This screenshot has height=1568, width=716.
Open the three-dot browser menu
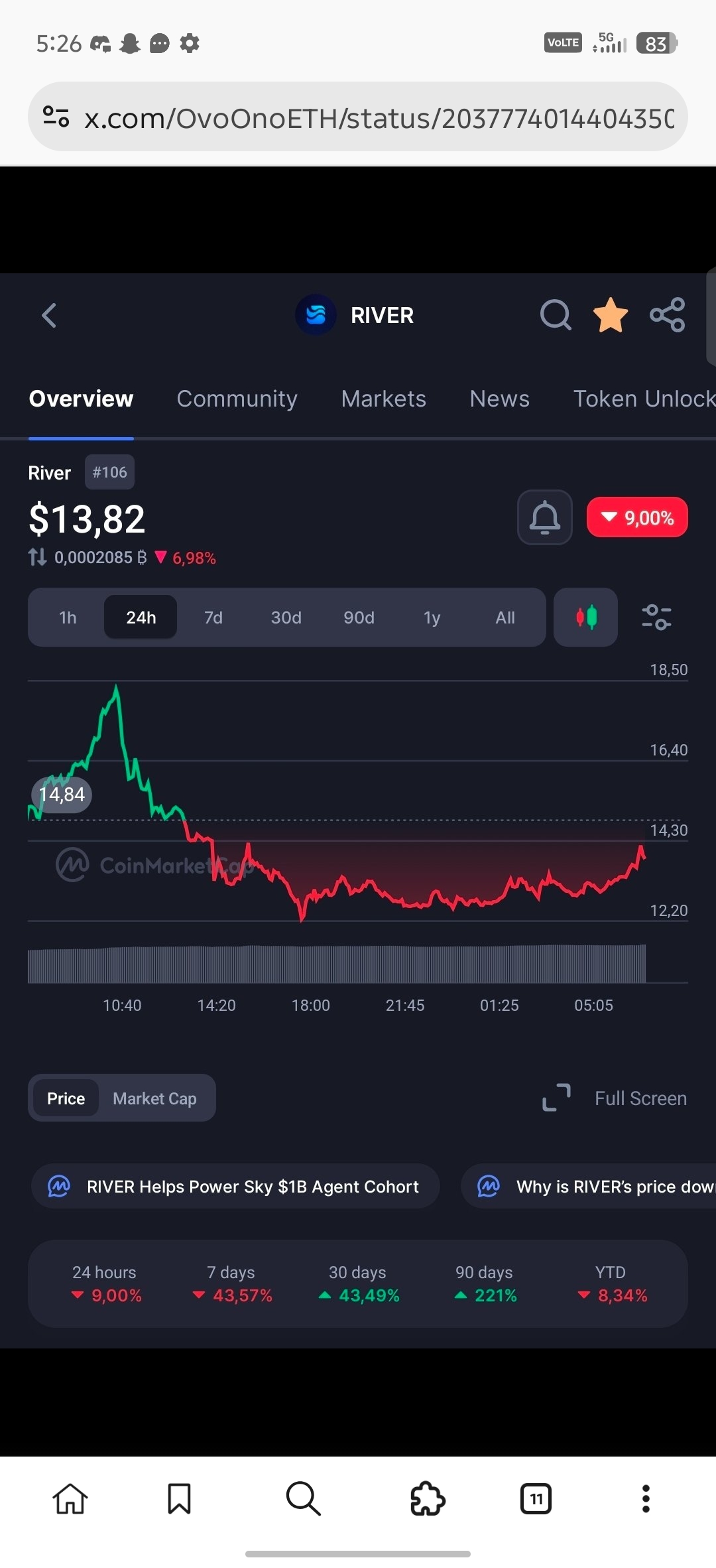tap(646, 1498)
